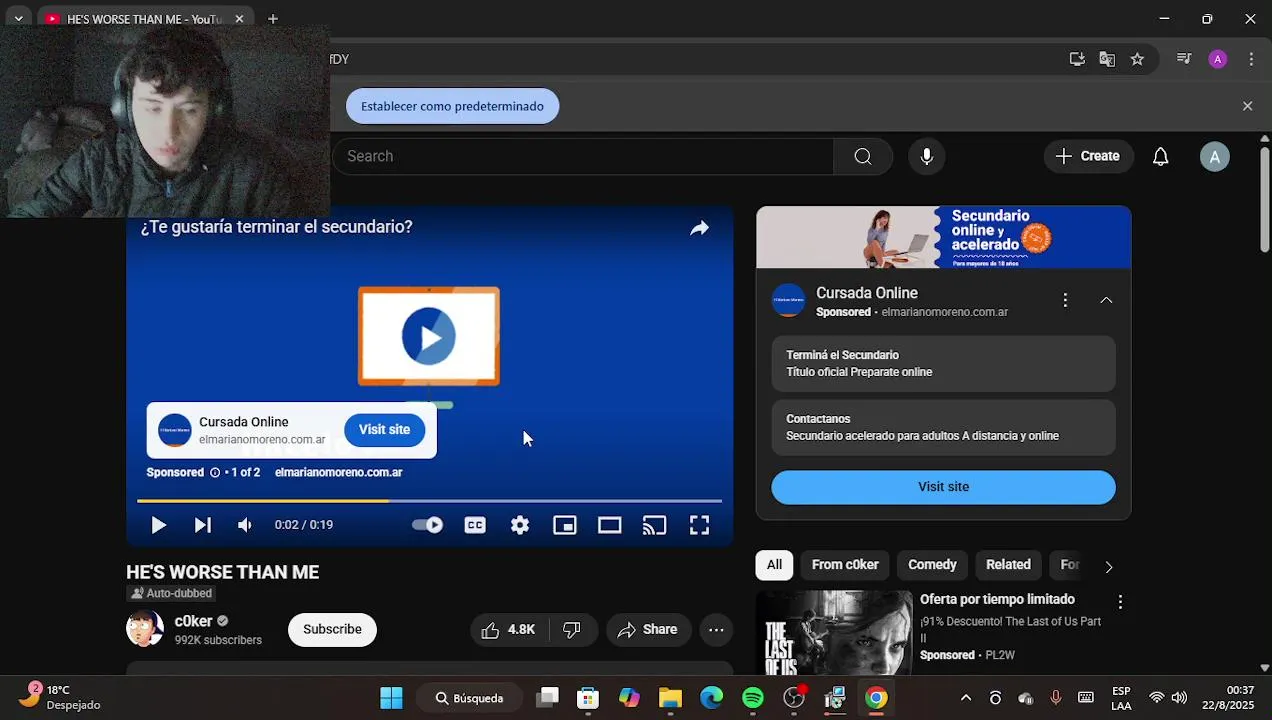Click the share arrow on the ad video
The height and width of the screenshot is (720, 1272).
[699, 228]
